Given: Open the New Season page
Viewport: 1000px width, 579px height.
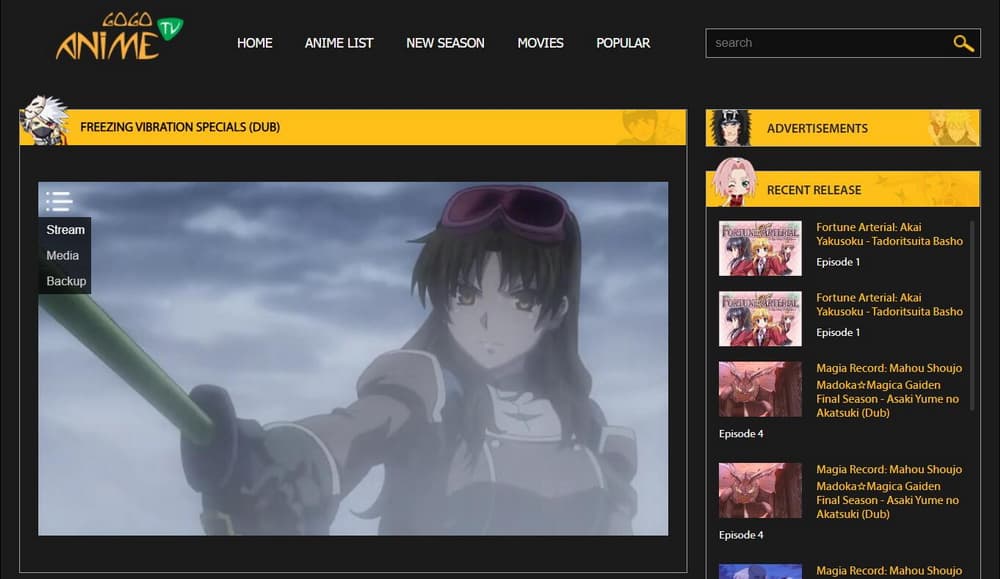Looking at the screenshot, I should click(445, 43).
